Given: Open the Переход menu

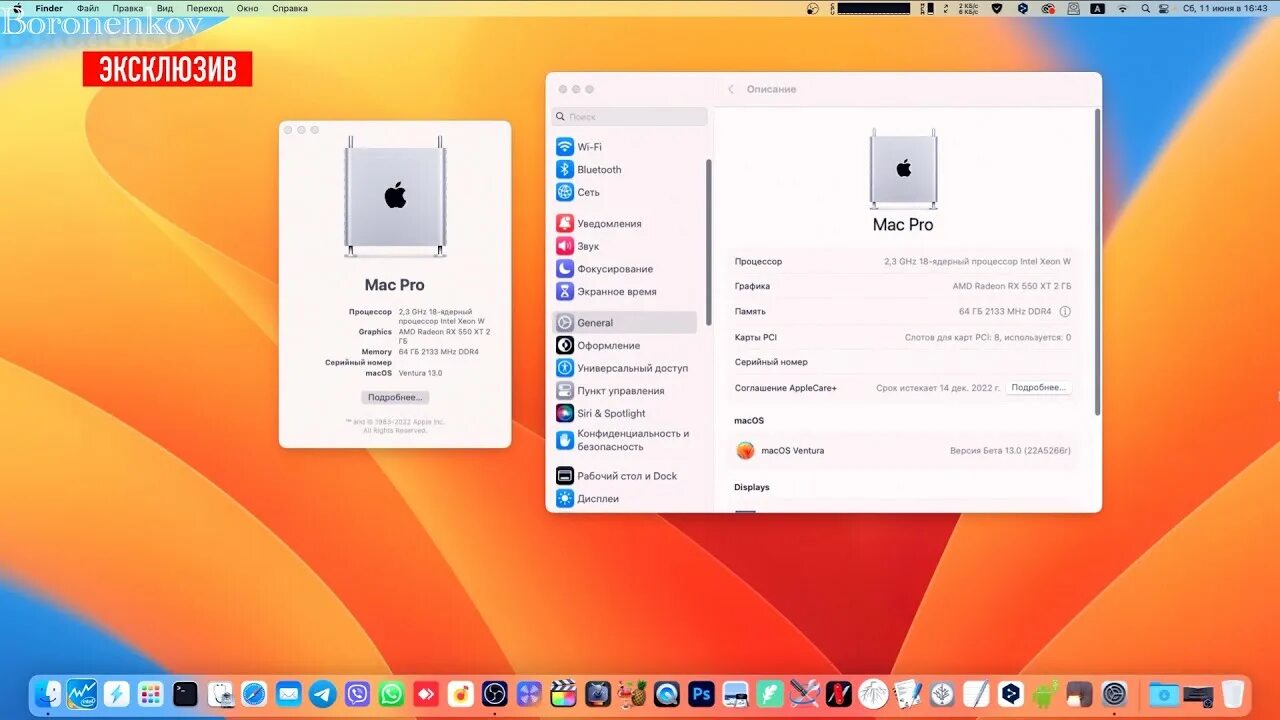Looking at the screenshot, I should 205,8.
